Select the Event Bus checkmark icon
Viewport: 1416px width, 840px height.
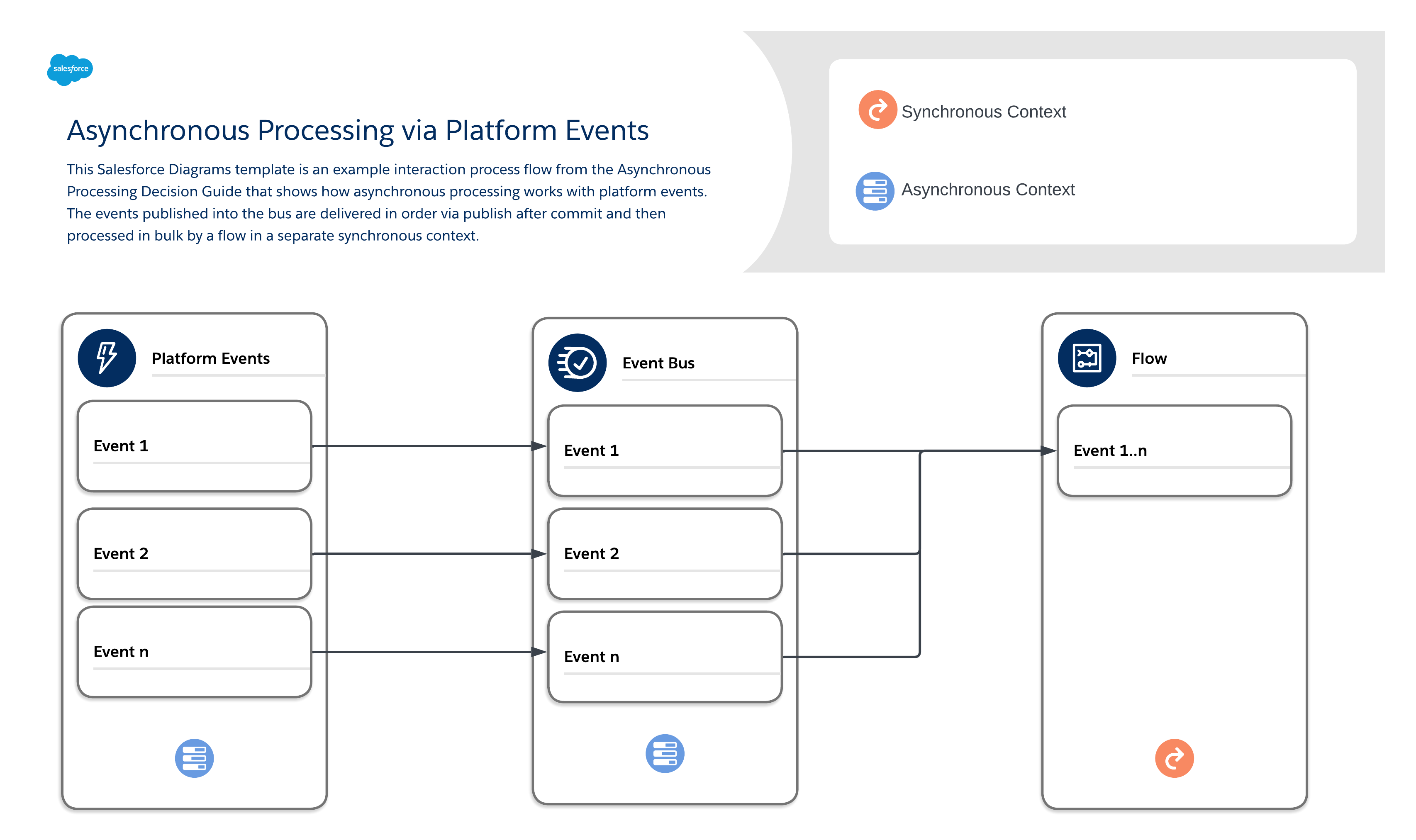pos(577,362)
